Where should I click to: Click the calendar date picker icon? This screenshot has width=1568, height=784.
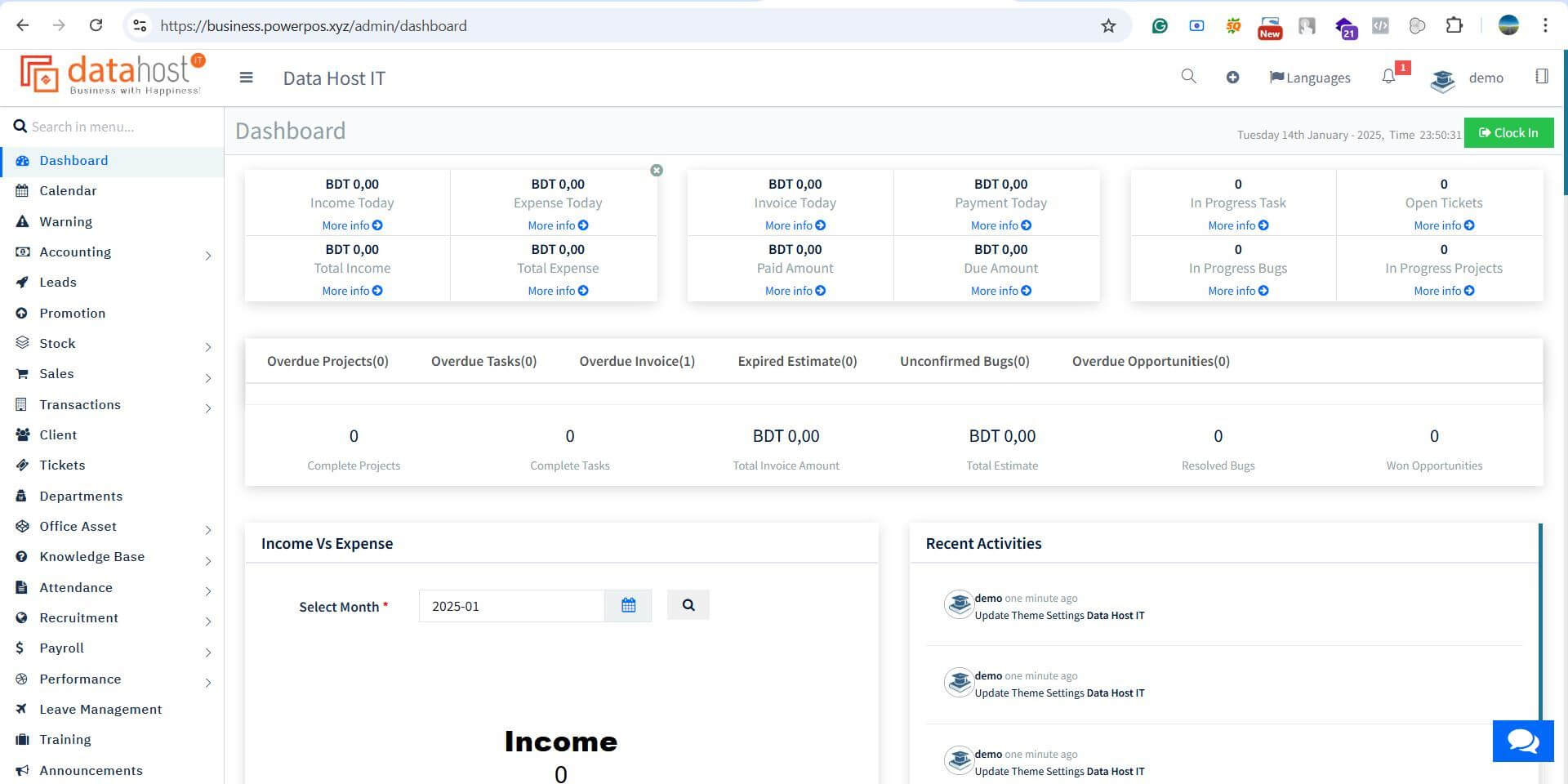pyautogui.click(x=628, y=606)
